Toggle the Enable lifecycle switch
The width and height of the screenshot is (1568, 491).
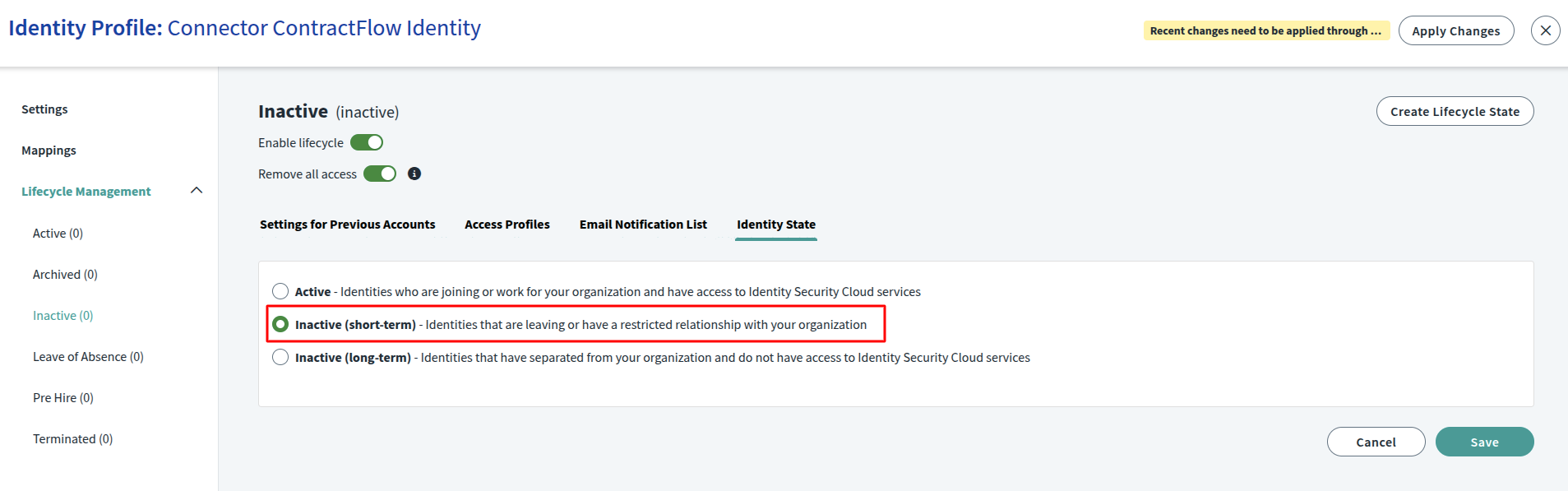pyautogui.click(x=367, y=142)
